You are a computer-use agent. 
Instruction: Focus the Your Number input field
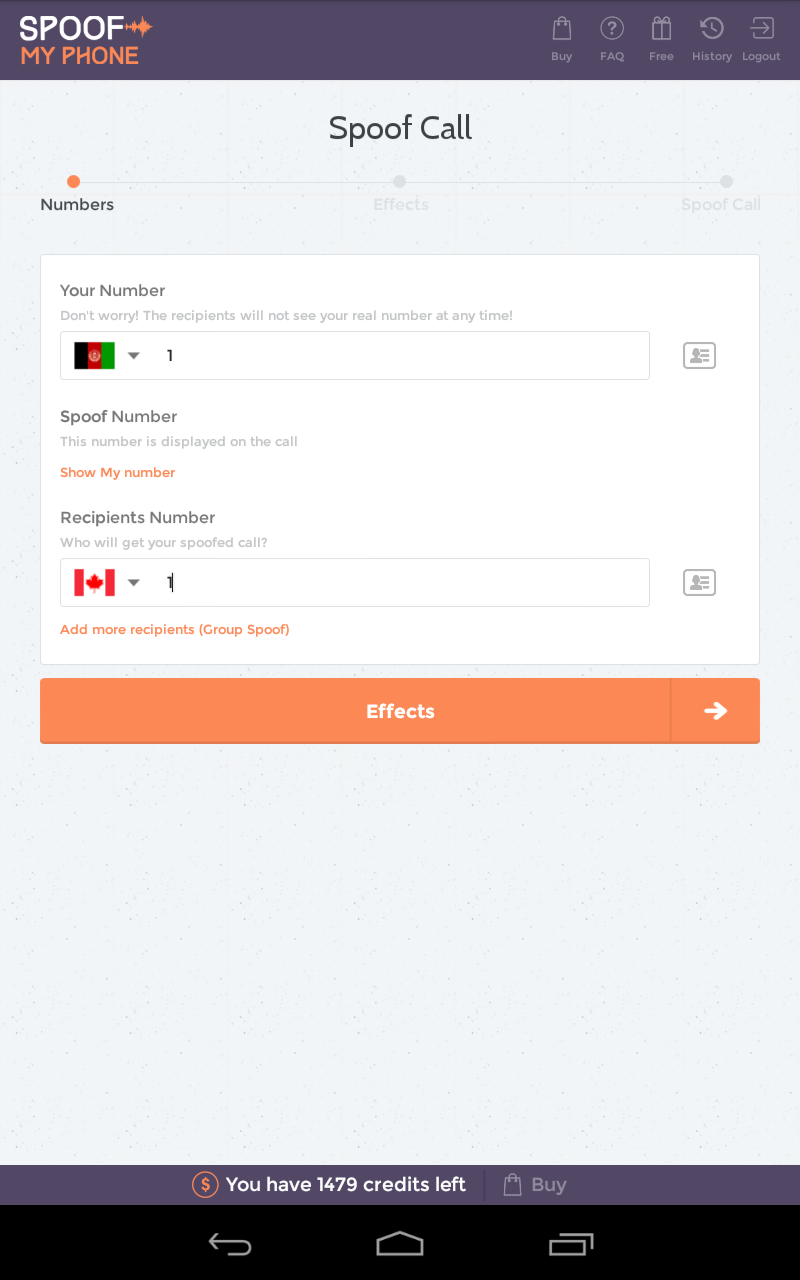[x=355, y=356]
